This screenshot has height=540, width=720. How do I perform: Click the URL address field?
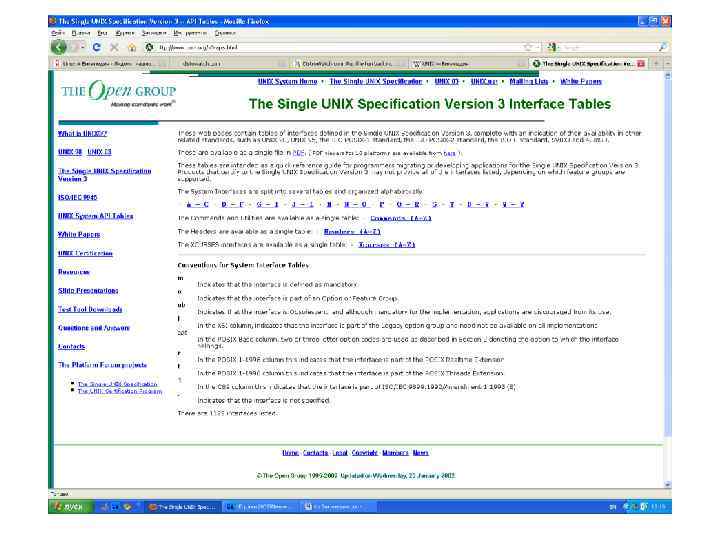pyautogui.click(x=340, y=47)
